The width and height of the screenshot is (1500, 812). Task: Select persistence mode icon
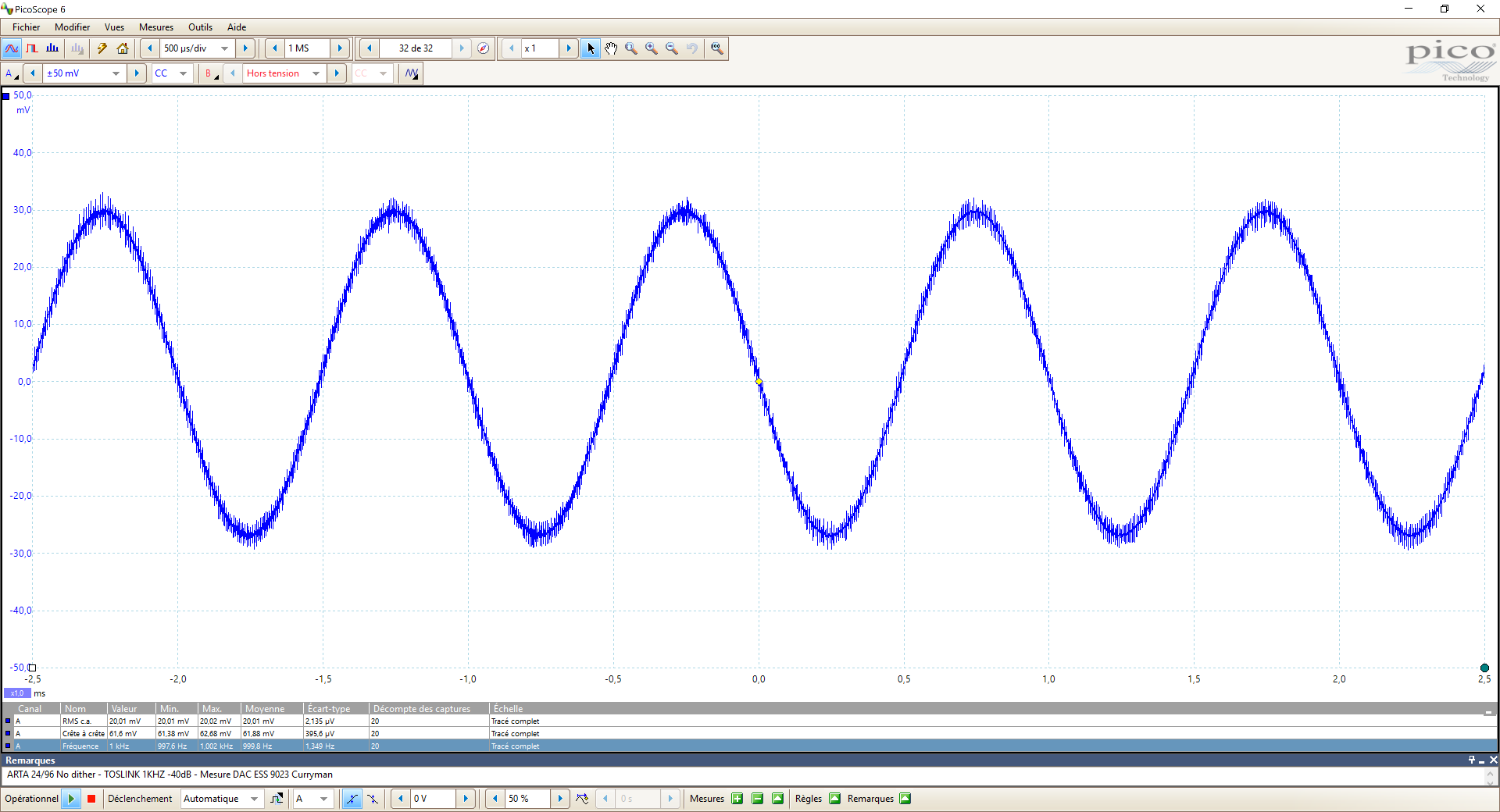32,48
